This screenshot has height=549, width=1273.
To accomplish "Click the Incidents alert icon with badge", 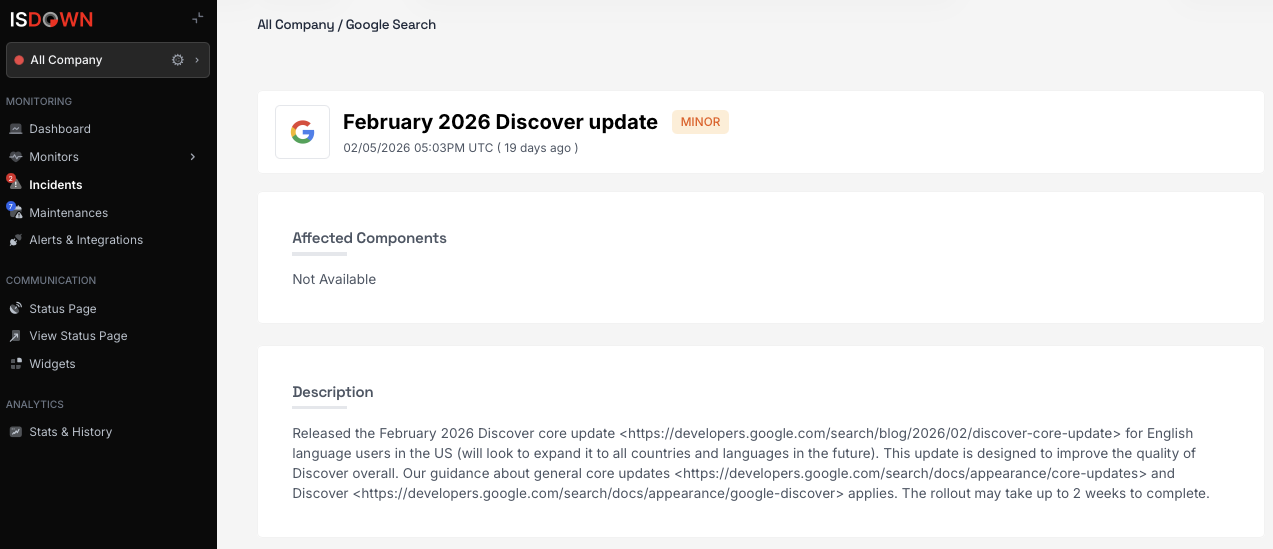I will (15, 185).
